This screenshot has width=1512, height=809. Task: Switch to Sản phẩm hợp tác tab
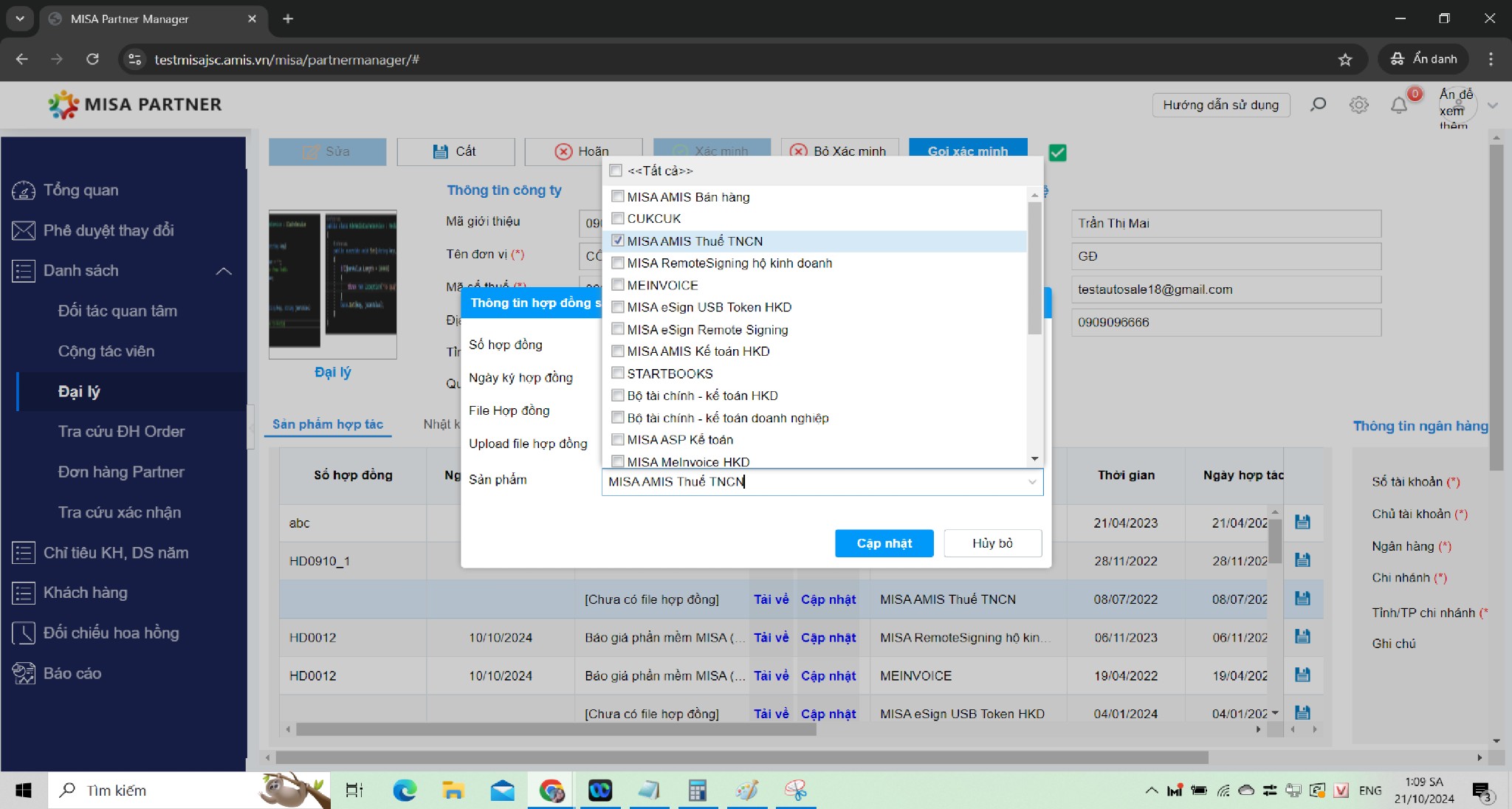[327, 424]
